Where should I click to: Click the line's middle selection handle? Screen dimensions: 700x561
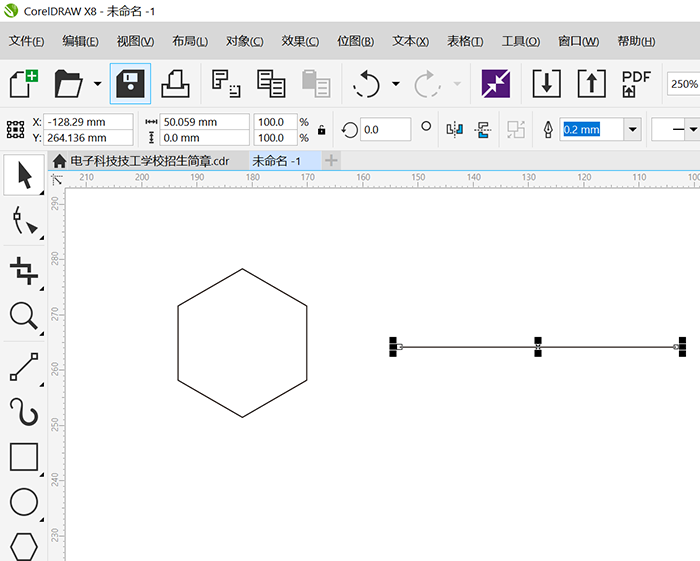tap(538, 347)
